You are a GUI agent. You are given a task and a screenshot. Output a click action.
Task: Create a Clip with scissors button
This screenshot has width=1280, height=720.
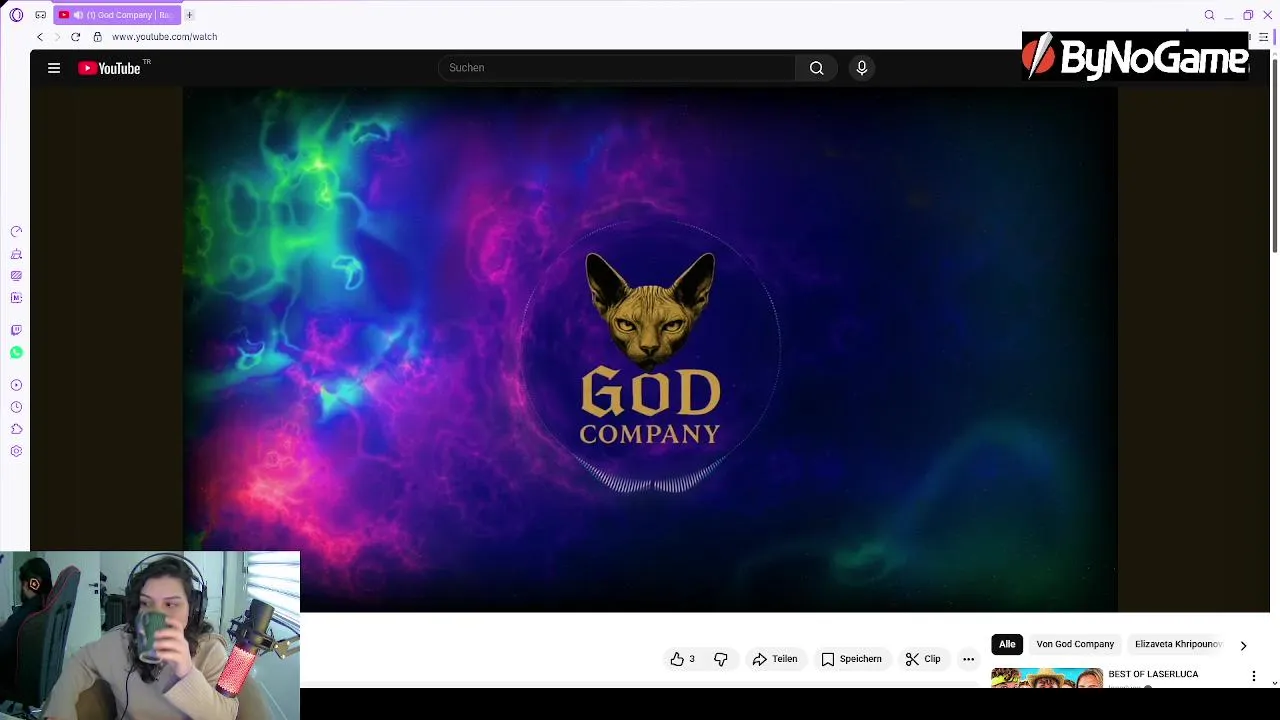coord(923,659)
